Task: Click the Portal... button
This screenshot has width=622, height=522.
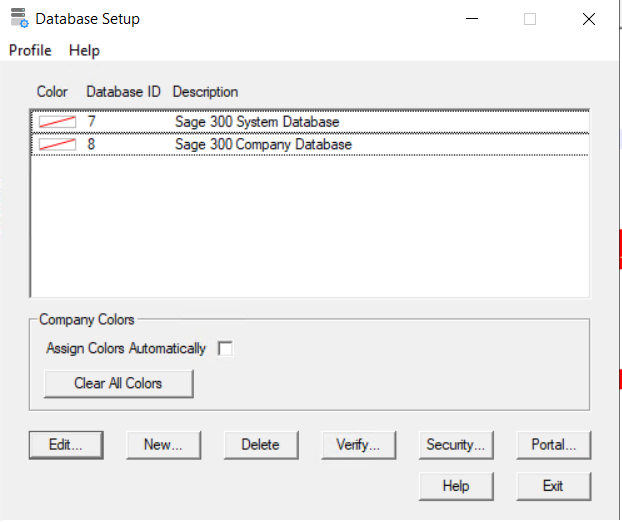Action: [x=554, y=445]
